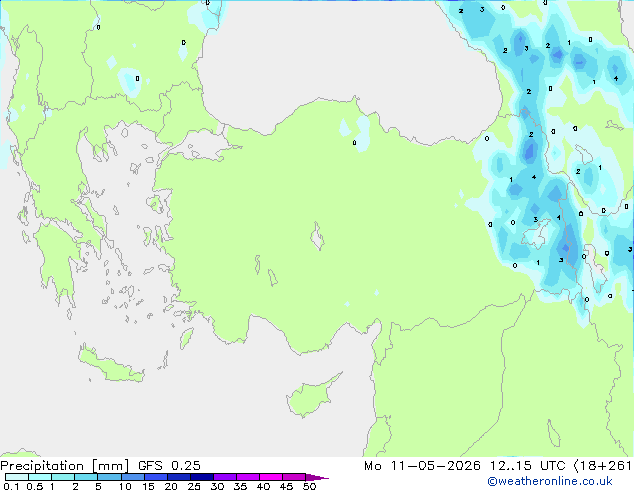Click the 30–35 mm purple swatch
Image resolution: width=634 pixels, height=490 pixels.
pos(224,477)
